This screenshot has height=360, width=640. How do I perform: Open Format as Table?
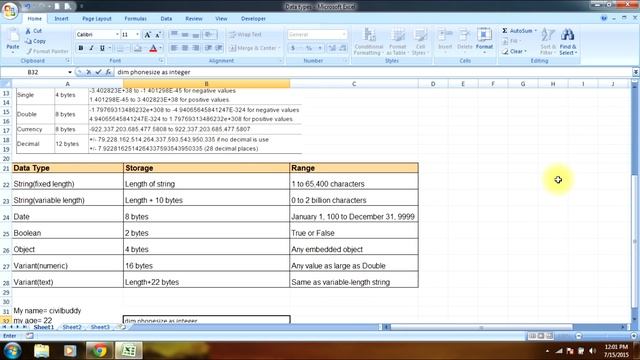tap(397, 42)
